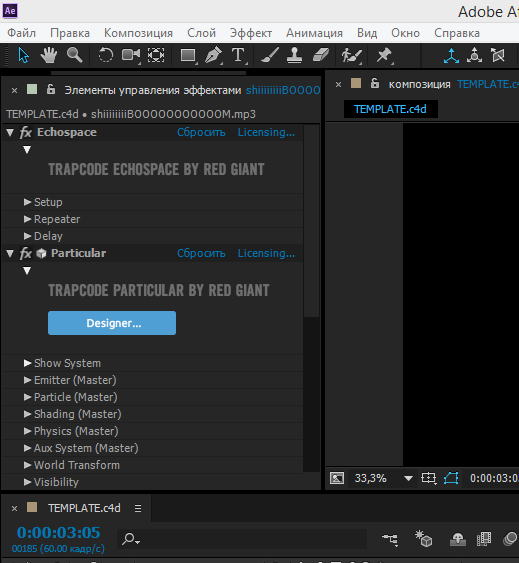519x563 pixels.
Task: Toggle the Draft 3D icon
Action: point(423,539)
